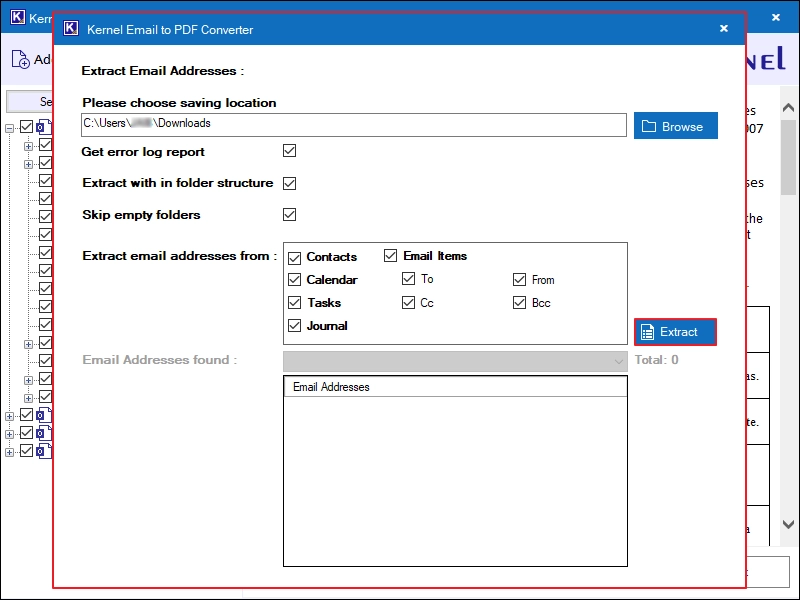Screen dimensions: 800x600
Task: Click the last mailbox Outlook file icon
Action: 44,451
